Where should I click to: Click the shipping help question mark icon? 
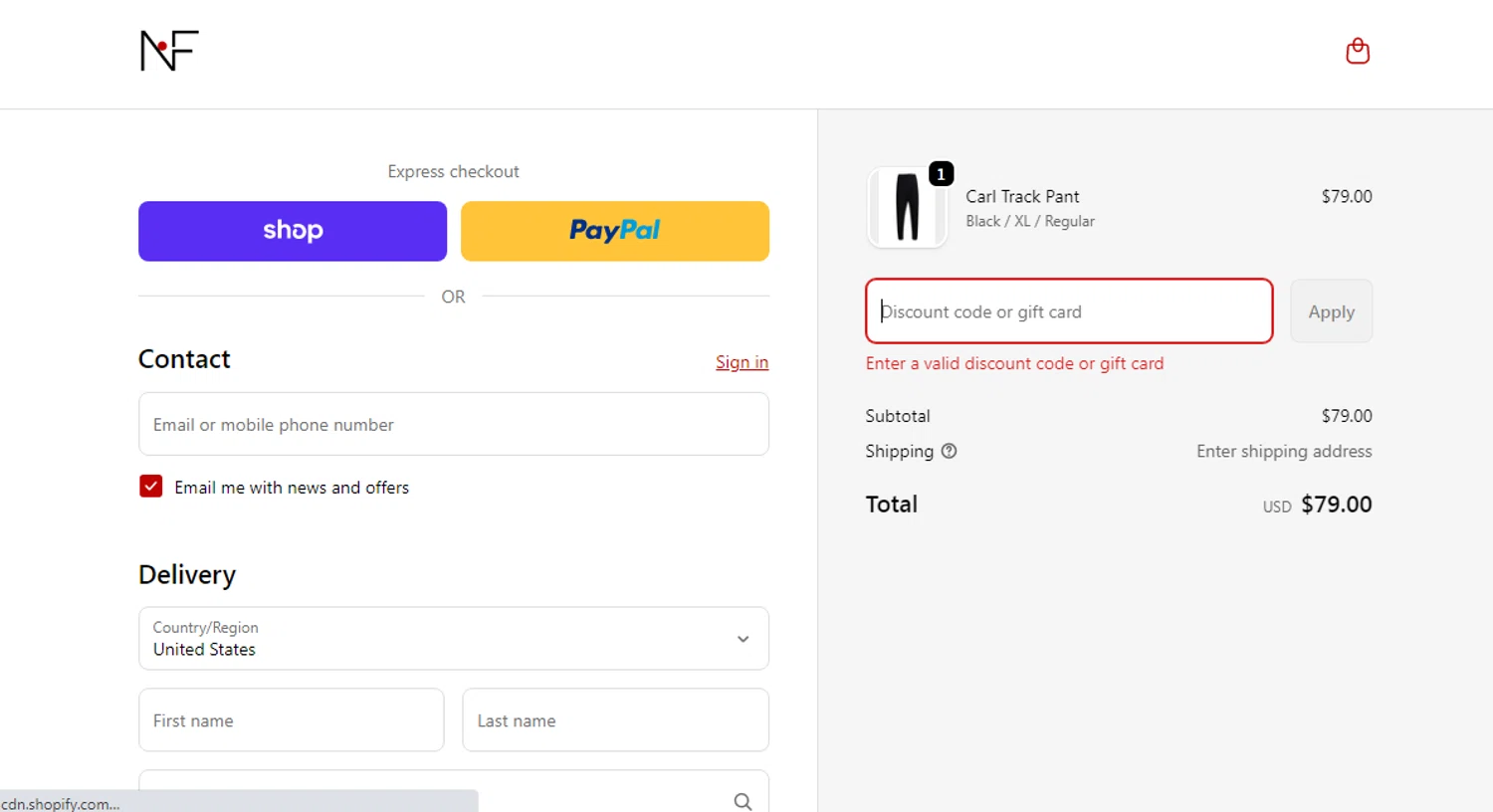point(949,451)
